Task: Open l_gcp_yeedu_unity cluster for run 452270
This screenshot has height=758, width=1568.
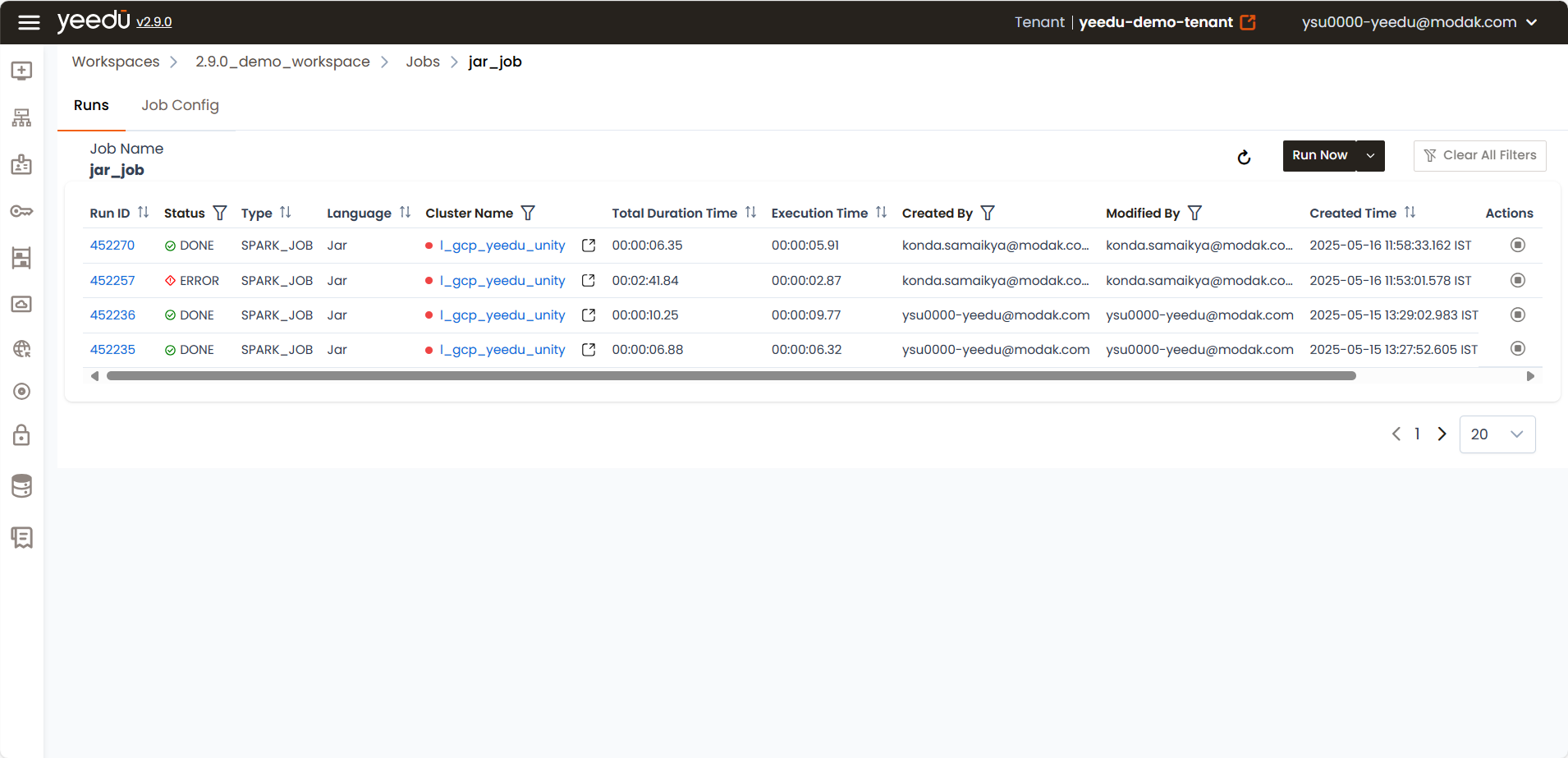Action: 502,246
